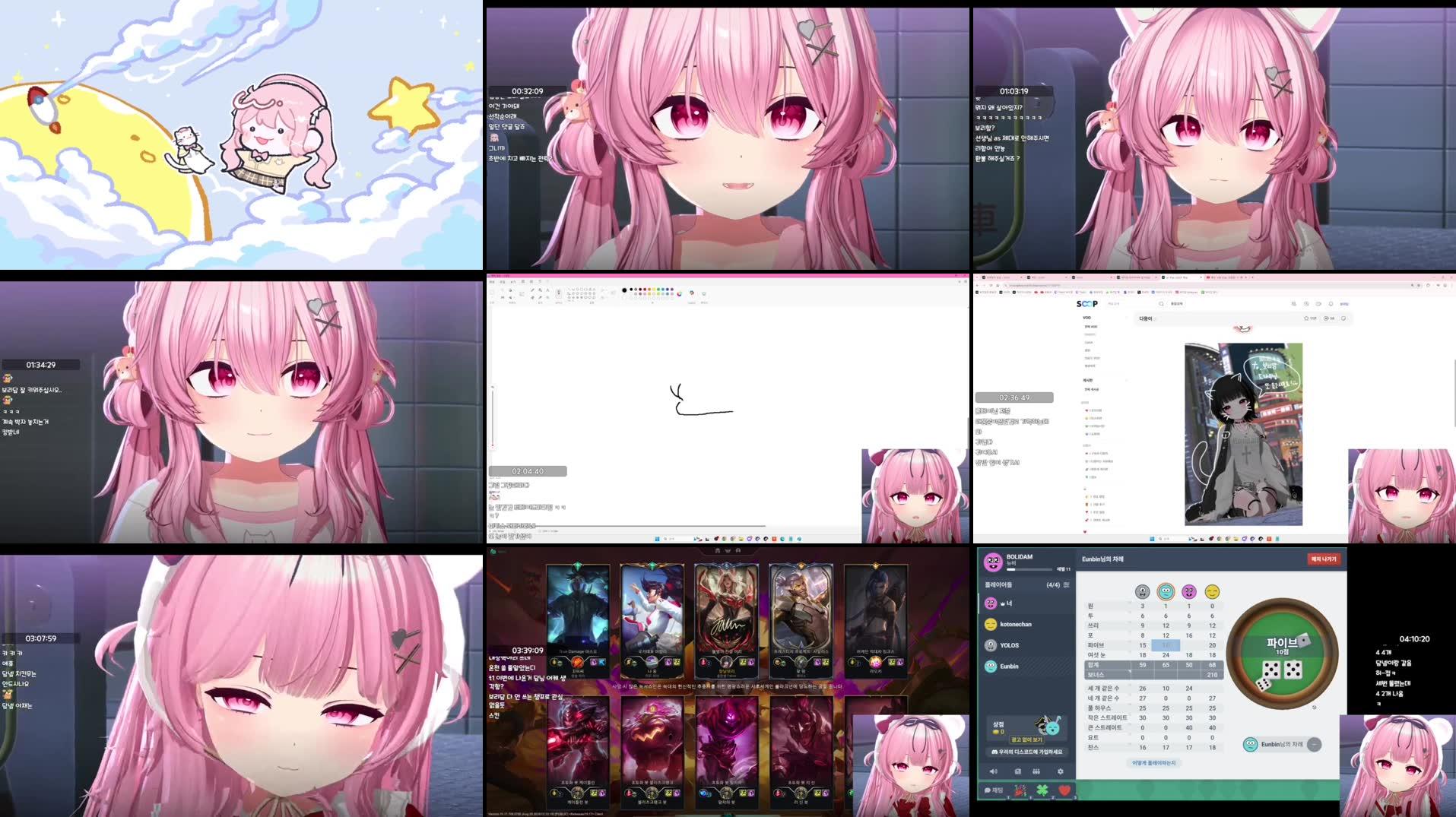The height and width of the screenshot is (817, 1456).
Task: Select the pencil tool in Paint
Action: 532,290
